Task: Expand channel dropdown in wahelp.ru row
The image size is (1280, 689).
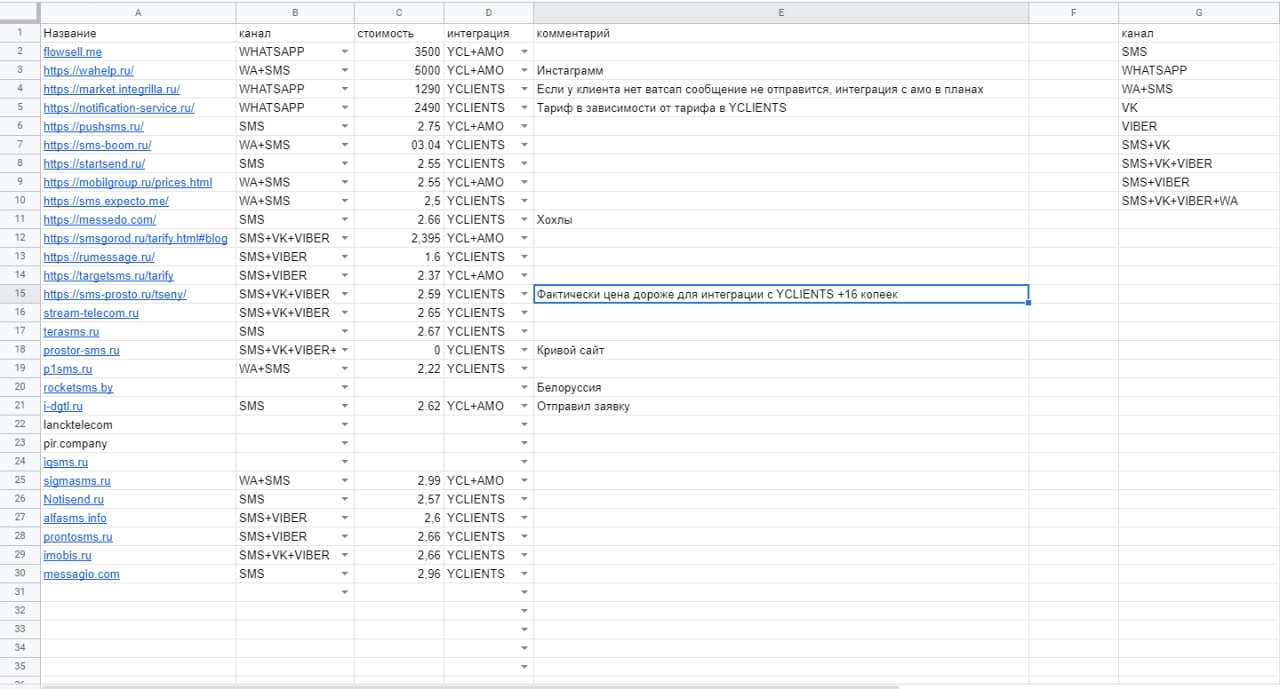Action: (x=345, y=71)
